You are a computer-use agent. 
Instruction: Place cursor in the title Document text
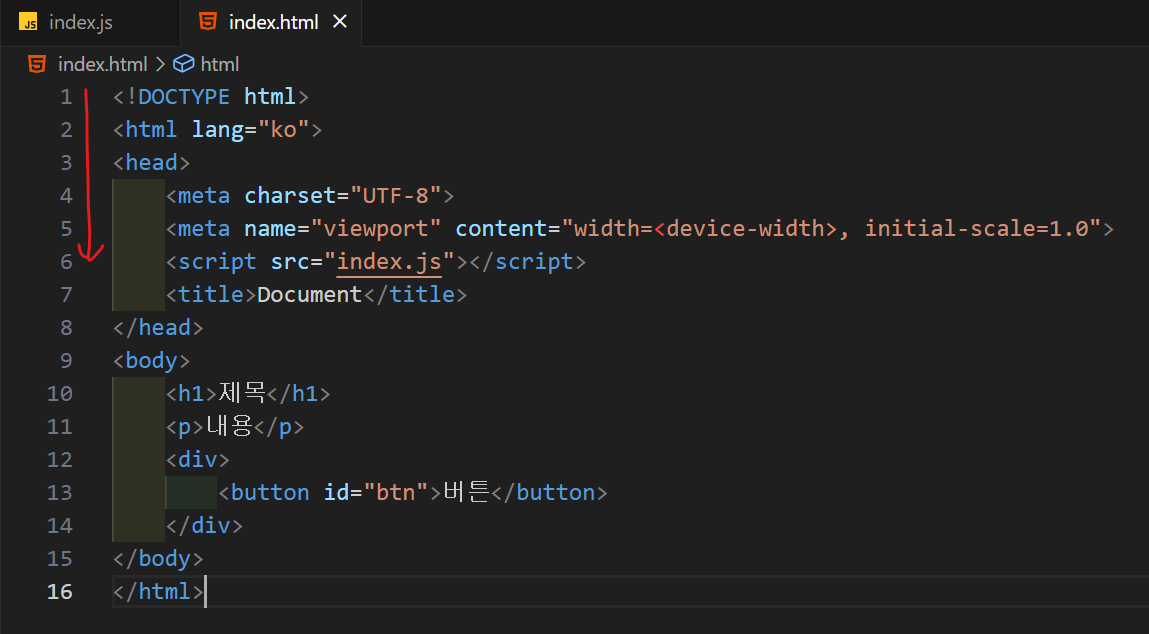[x=309, y=295]
